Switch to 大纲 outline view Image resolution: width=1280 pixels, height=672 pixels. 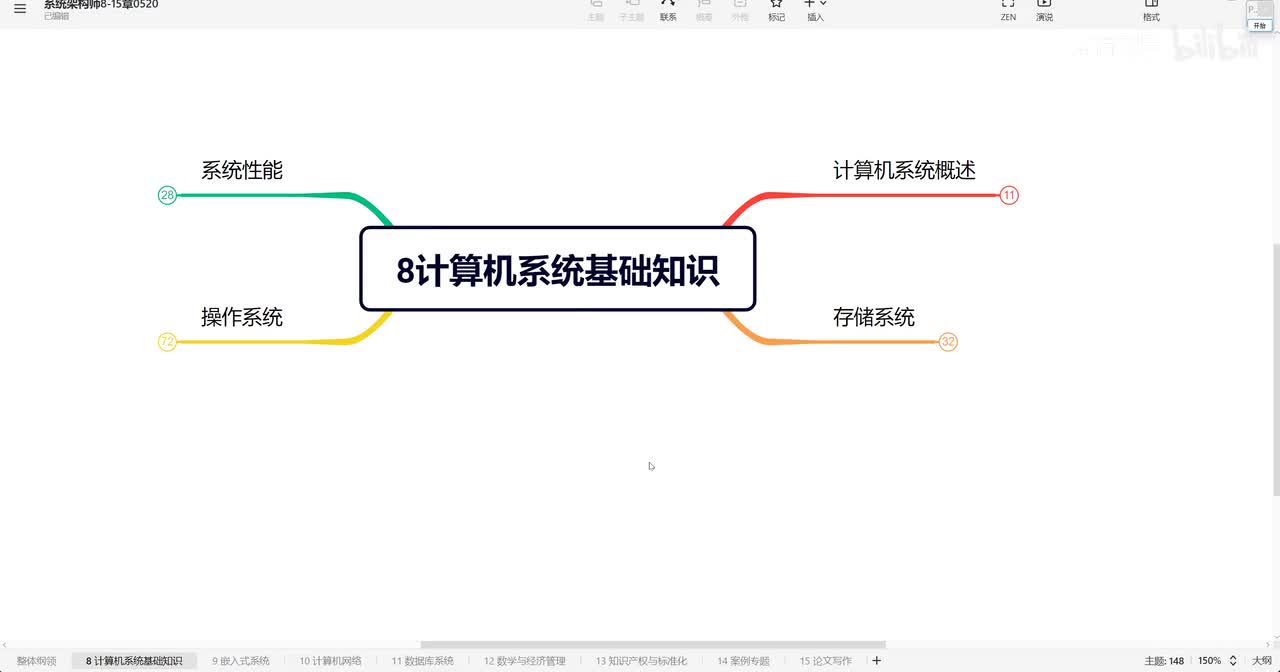pyautogui.click(x=1262, y=661)
